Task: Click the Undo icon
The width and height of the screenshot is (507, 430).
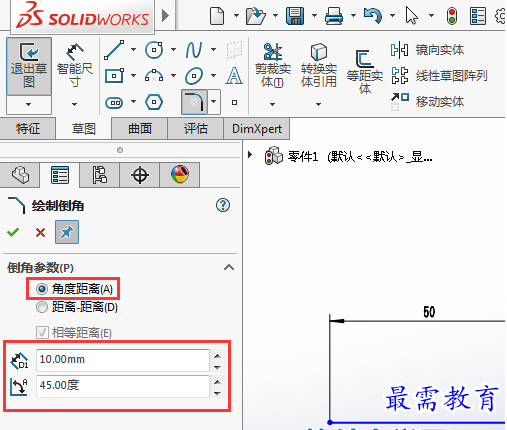Action: 373,16
